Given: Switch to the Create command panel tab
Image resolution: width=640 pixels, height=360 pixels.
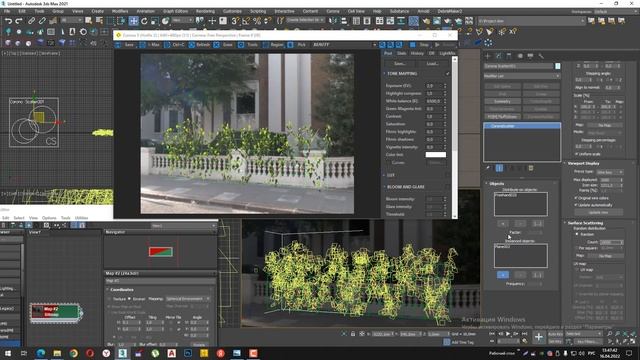Looking at the screenshot, I should click(488, 56).
